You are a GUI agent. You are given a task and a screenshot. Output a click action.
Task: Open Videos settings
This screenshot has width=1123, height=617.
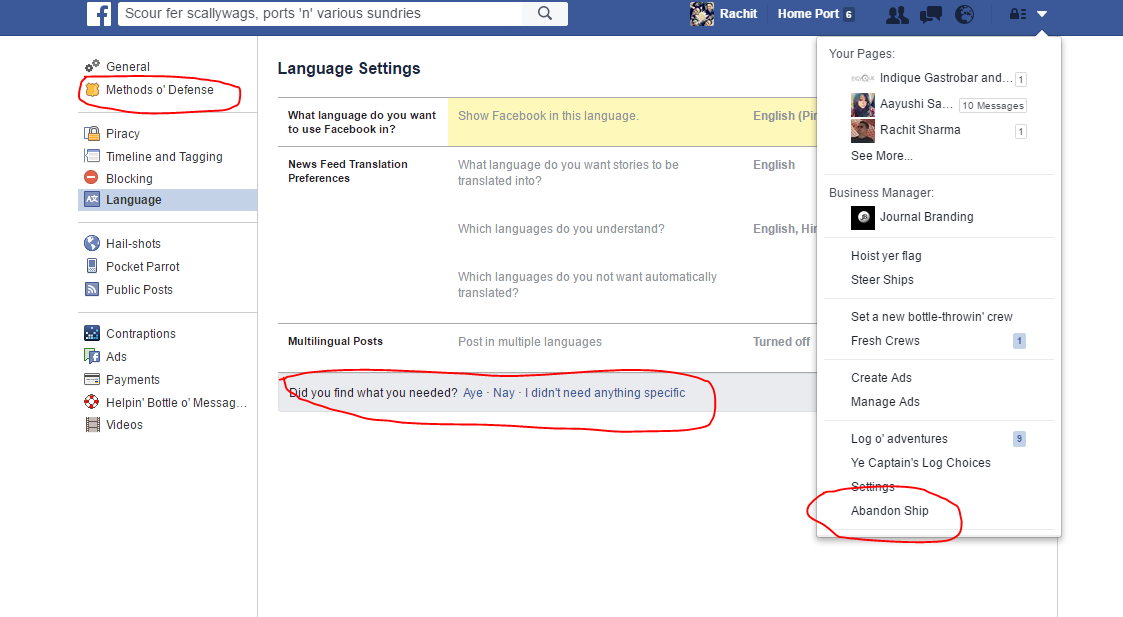pyautogui.click(x=124, y=425)
